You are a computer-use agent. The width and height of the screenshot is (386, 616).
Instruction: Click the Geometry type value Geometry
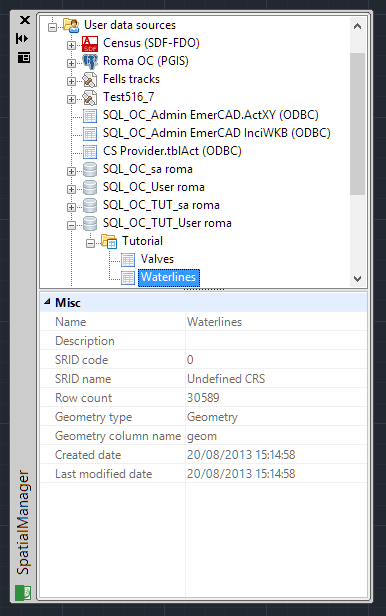point(212,417)
